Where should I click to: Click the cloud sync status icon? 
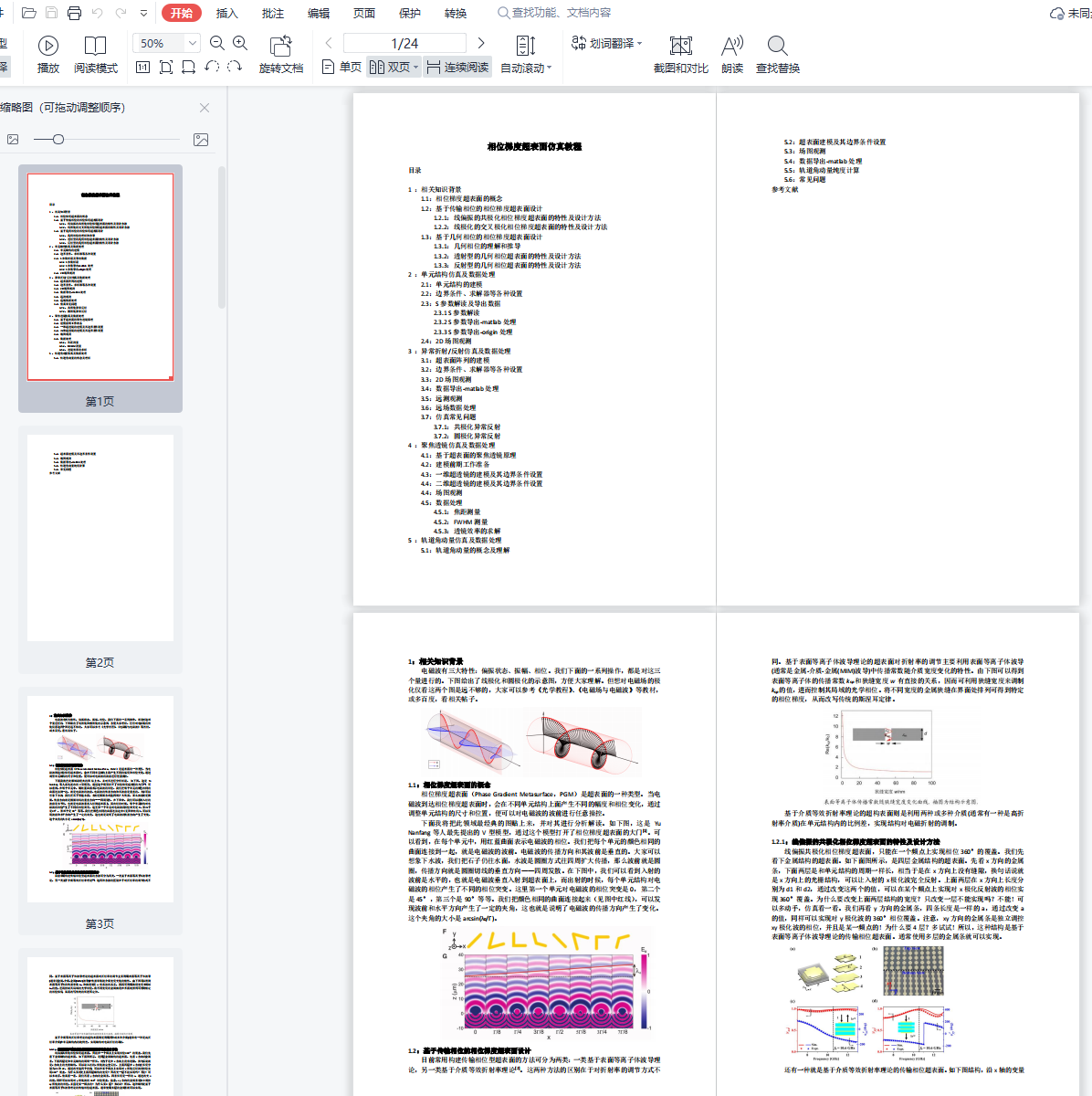[x=1057, y=13]
